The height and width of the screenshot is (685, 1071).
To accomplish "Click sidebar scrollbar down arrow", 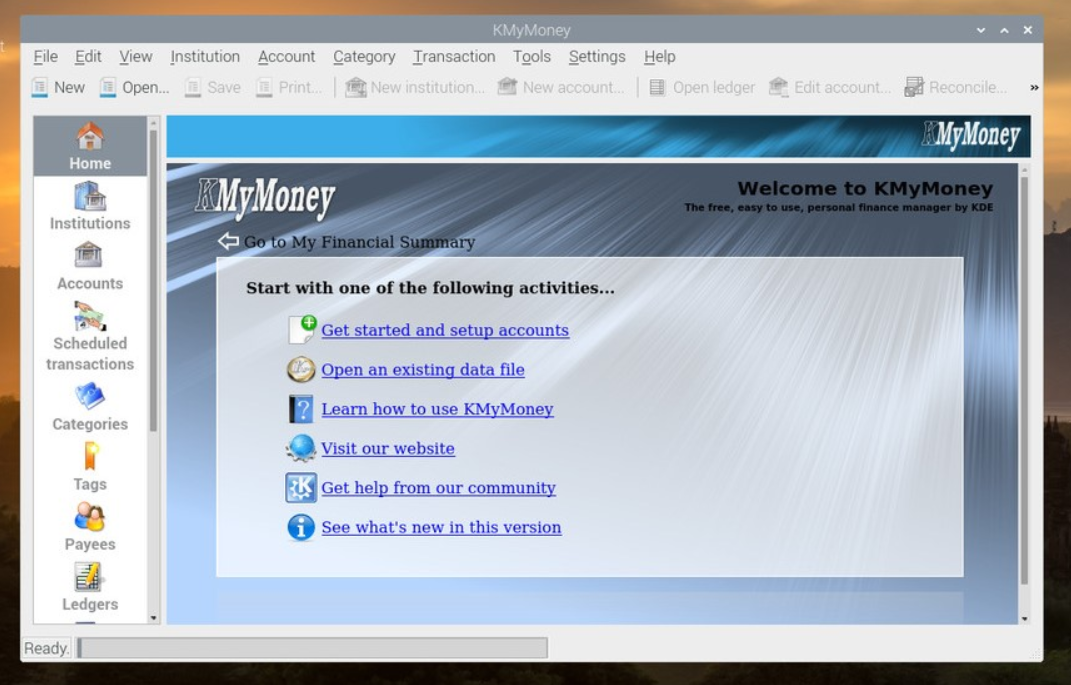I will [153, 617].
